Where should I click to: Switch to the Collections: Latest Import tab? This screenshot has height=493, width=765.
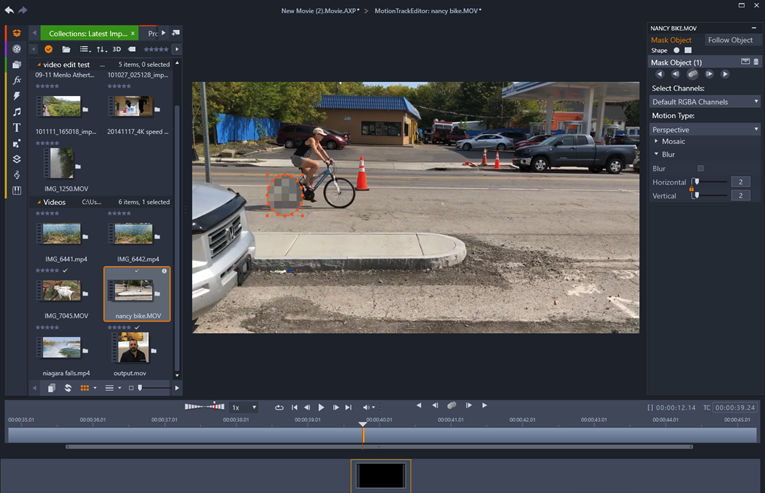[x=88, y=33]
